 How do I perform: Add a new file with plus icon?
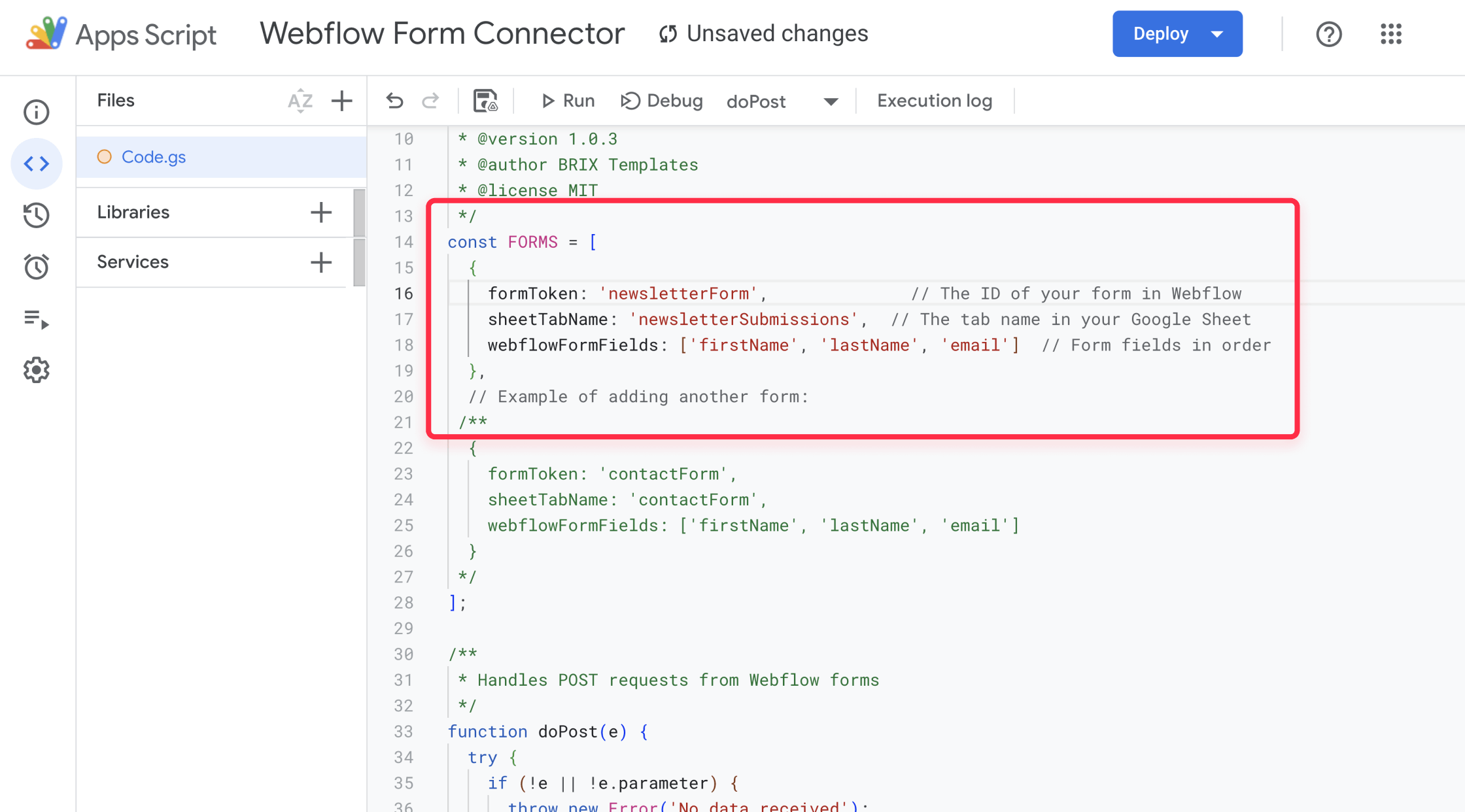pos(342,101)
